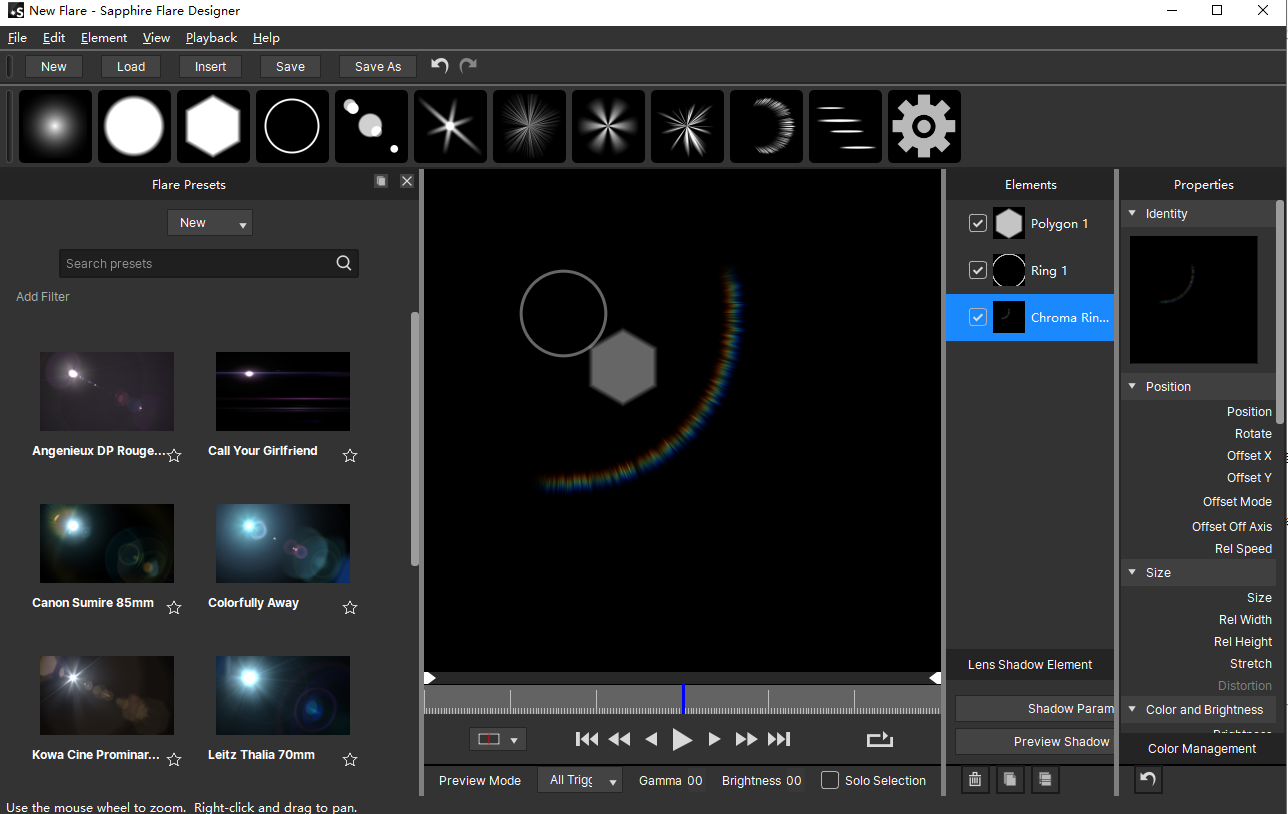The height and width of the screenshot is (814, 1288).
Task: Open the Element menu
Action: coord(104,38)
